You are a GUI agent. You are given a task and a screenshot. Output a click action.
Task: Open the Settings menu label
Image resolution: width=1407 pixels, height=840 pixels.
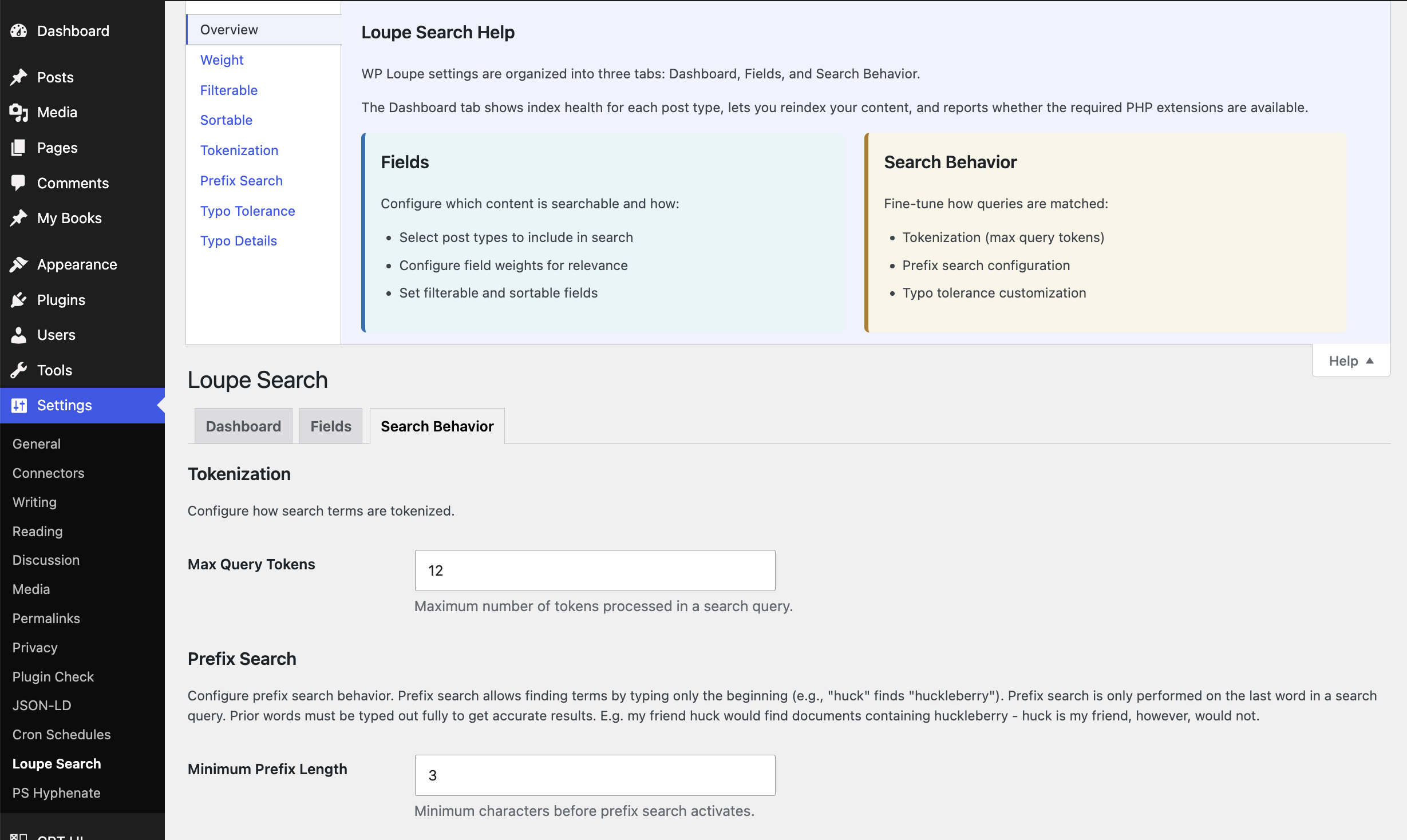(x=64, y=406)
